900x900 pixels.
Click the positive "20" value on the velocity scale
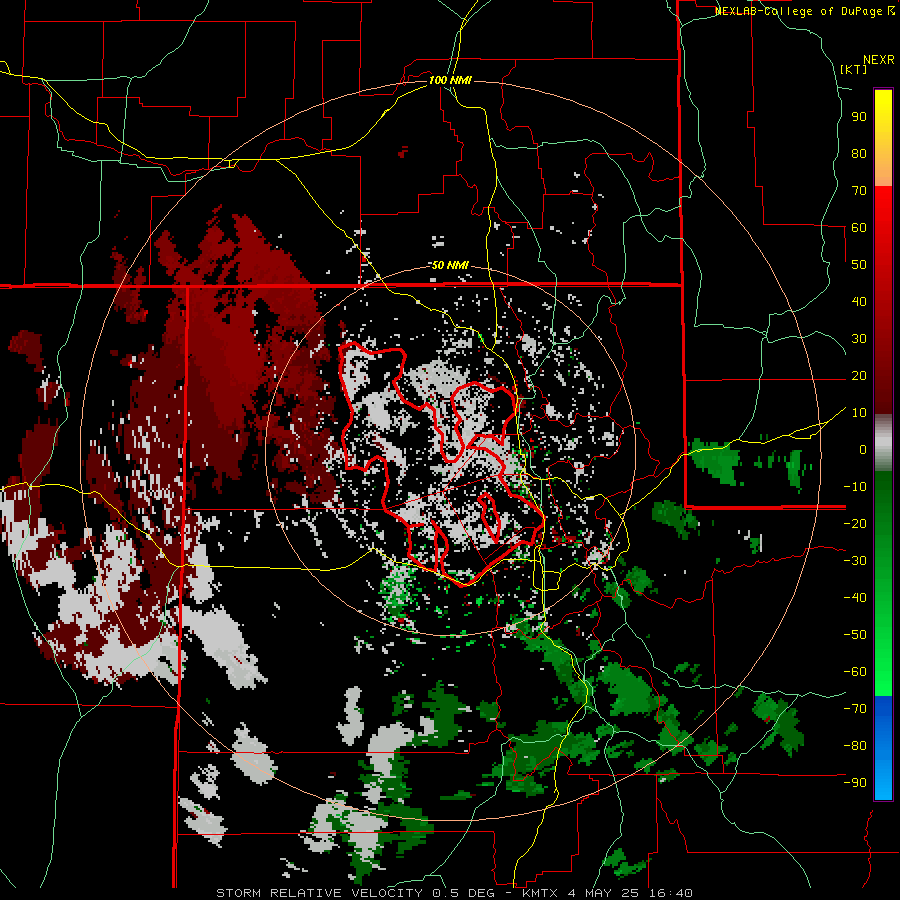[x=859, y=376]
